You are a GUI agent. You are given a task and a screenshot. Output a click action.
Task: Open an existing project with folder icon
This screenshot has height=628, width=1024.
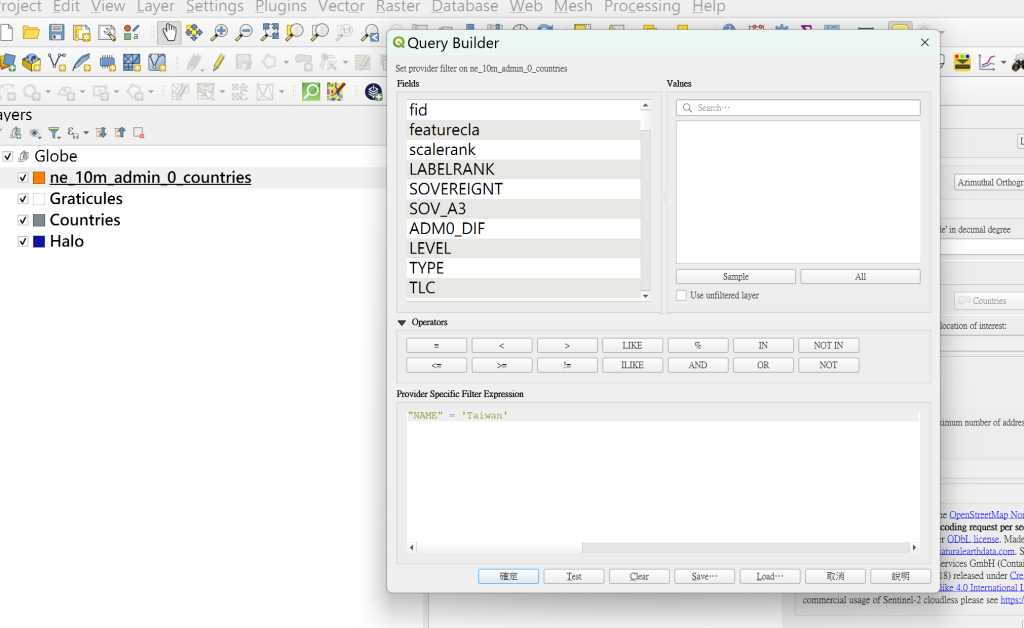pos(31,33)
